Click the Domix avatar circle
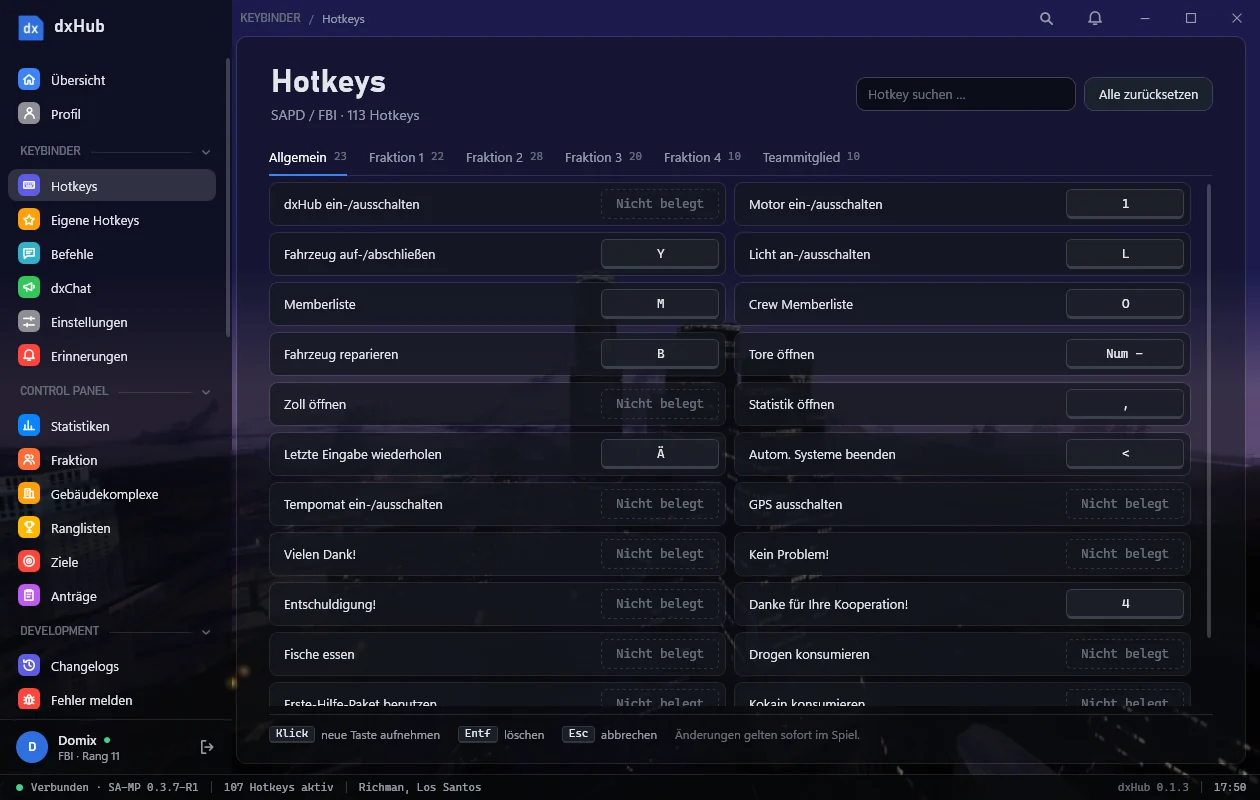Image resolution: width=1260 pixels, height=800 pixels. [32, 747]
